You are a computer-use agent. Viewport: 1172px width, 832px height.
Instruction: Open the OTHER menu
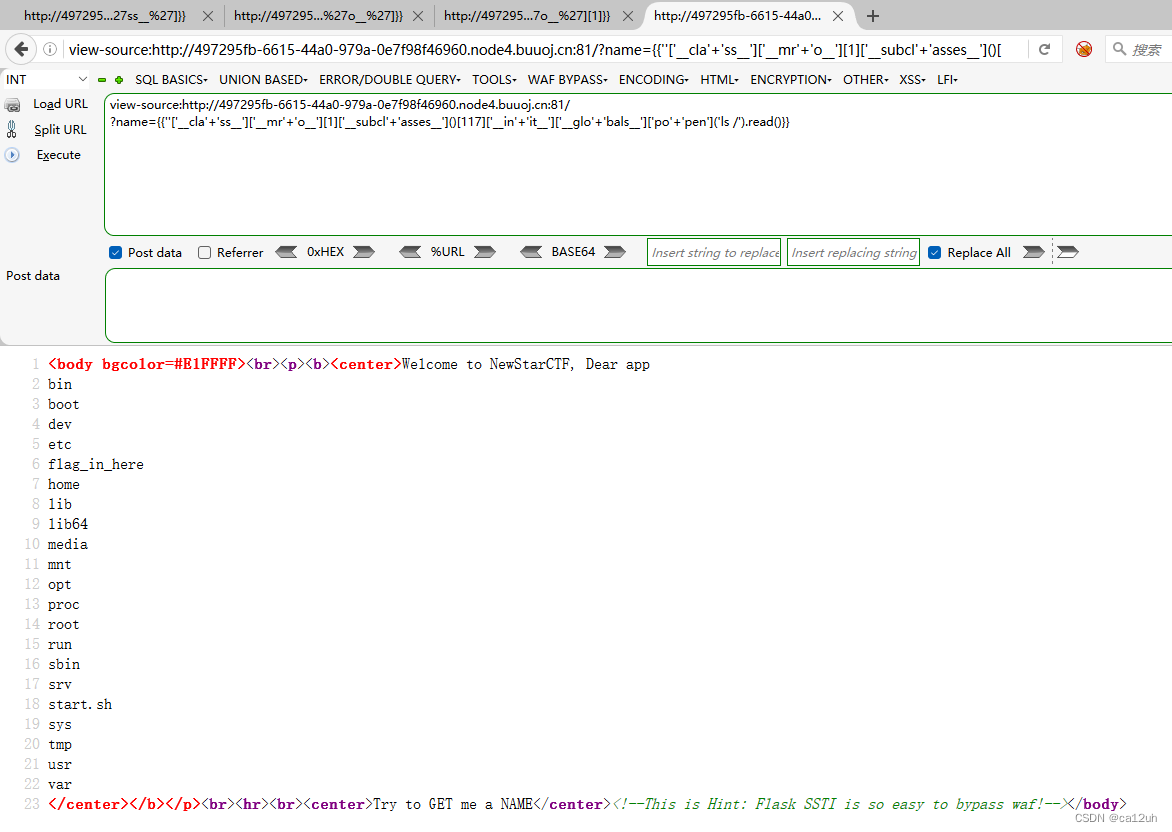(866, 79)
